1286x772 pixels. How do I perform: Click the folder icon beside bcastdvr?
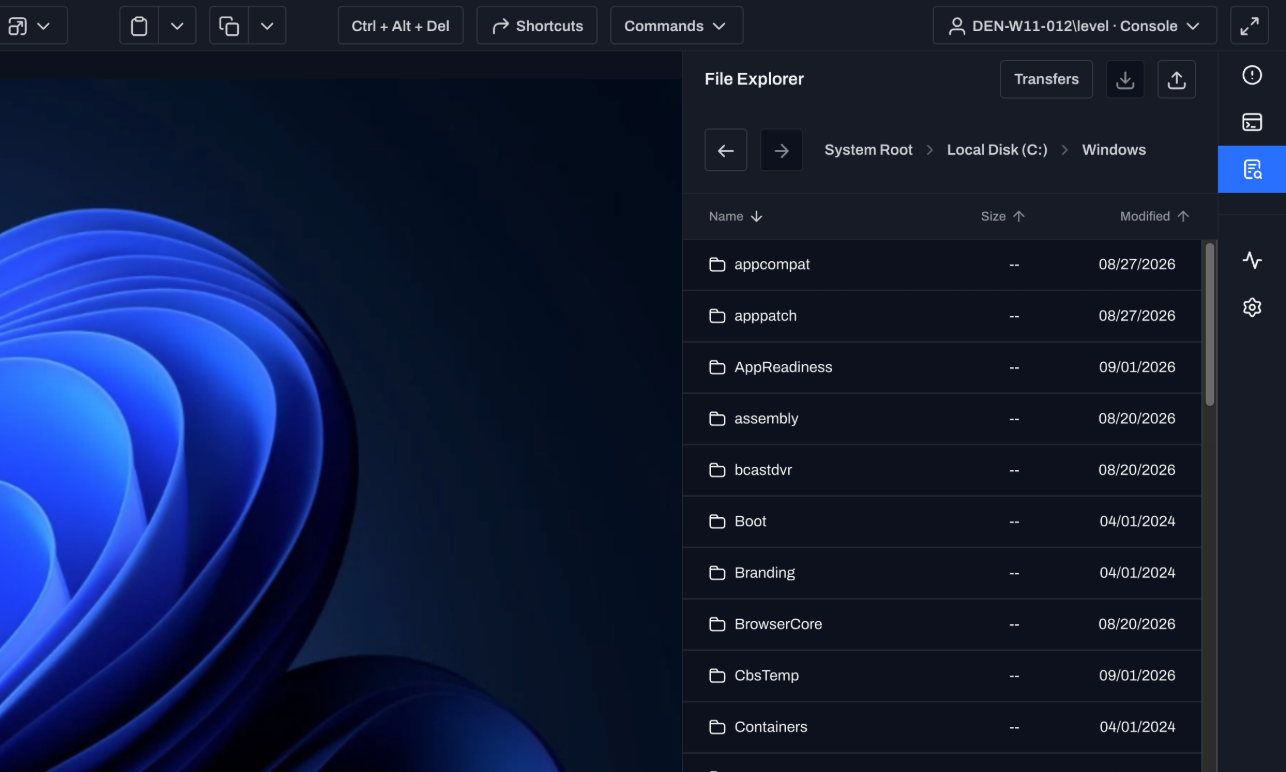click(x=717, y=470)
